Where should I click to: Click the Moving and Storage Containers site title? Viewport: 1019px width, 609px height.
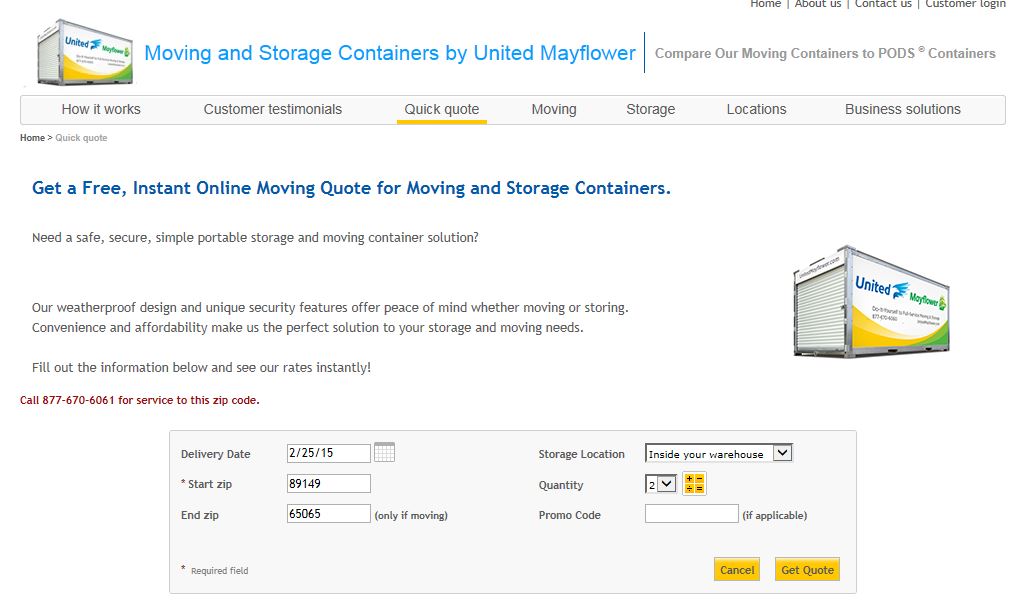pyautogui.click(x=390, y=53)
